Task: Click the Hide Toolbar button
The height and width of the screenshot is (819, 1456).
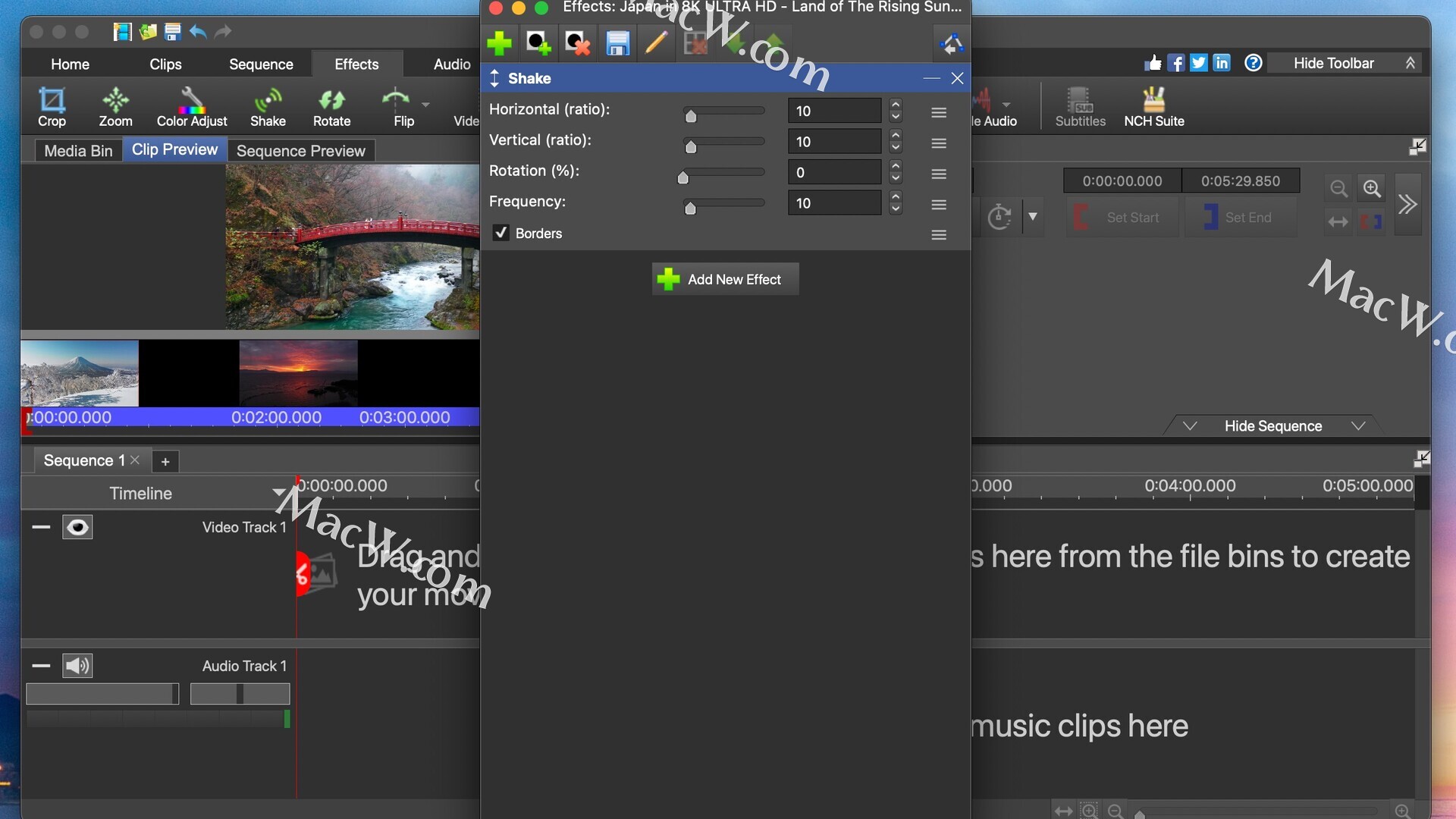Action: 1333,63
